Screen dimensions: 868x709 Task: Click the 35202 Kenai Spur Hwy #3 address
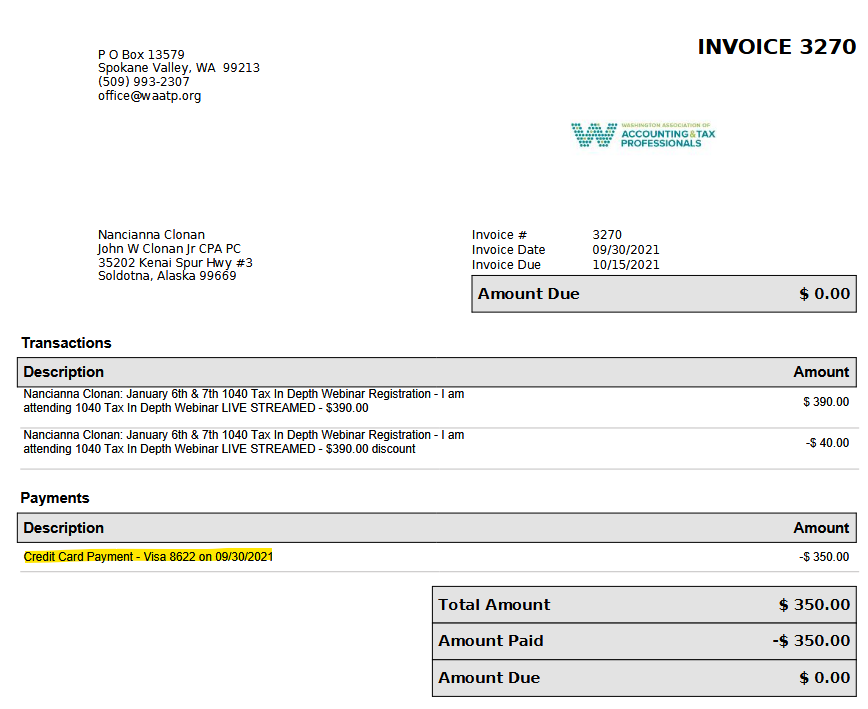coord(175,262)
